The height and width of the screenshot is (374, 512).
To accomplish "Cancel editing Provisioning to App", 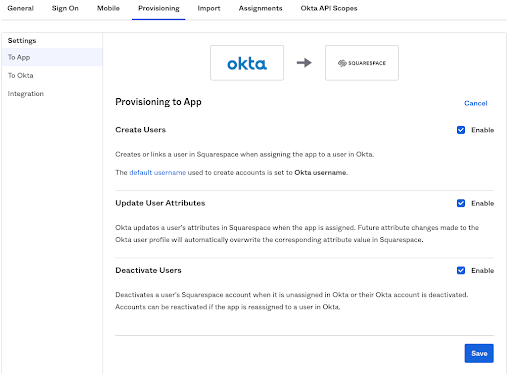I will [x=476, y=103].
